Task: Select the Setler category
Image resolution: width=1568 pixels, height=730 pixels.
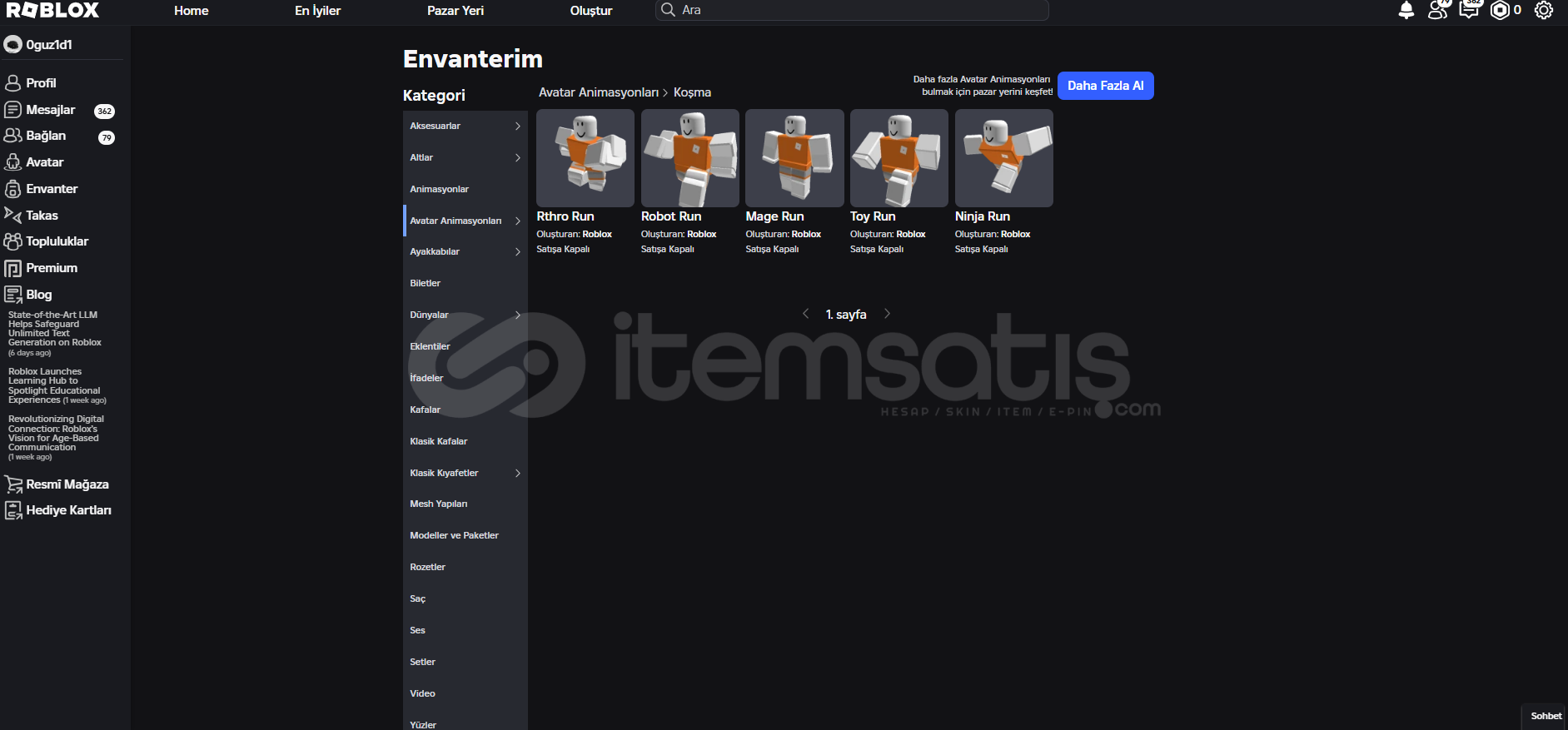Action: coord(465,662)
